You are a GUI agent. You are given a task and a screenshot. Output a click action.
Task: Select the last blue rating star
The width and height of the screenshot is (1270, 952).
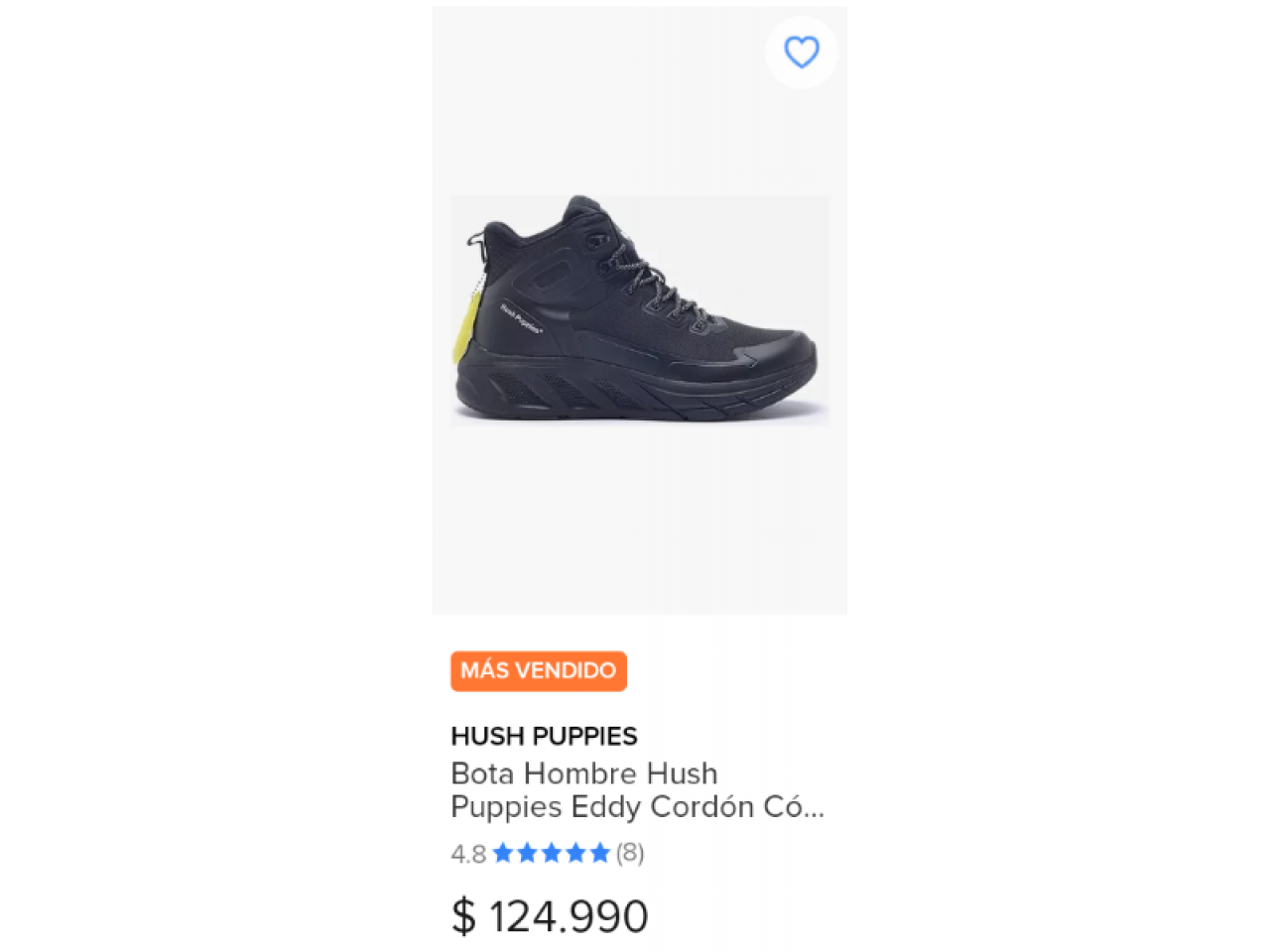pyautogui.click(x=599, y=853)
